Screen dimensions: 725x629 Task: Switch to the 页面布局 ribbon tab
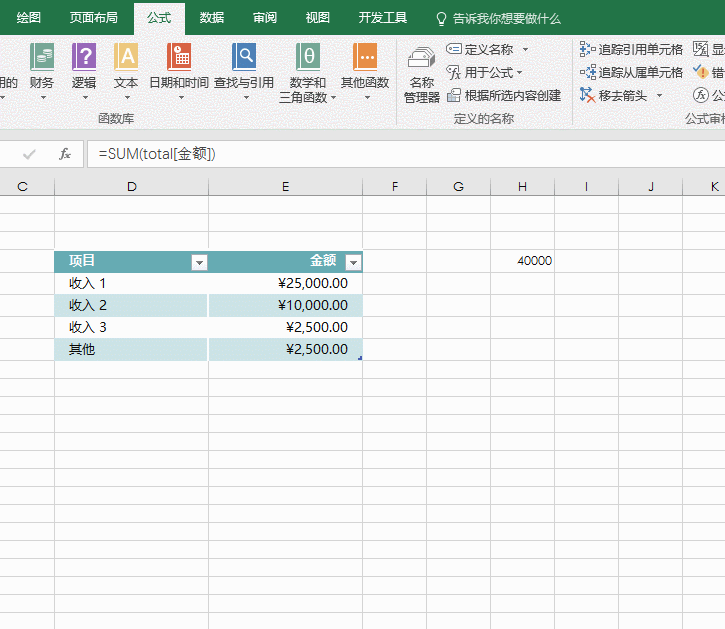[93, 18]
